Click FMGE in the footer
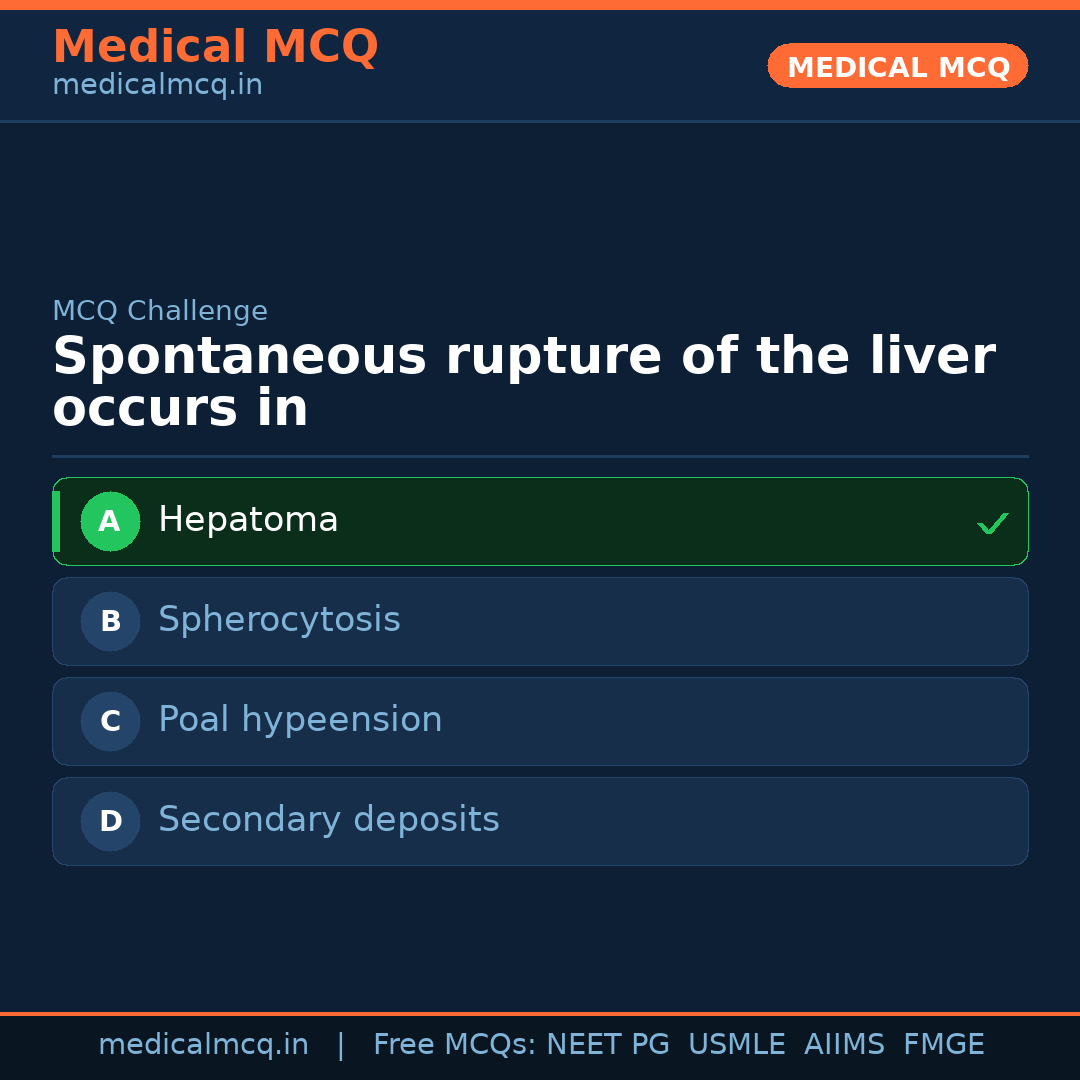Screen dimensions: 1080x1080 coord(943,1045)
